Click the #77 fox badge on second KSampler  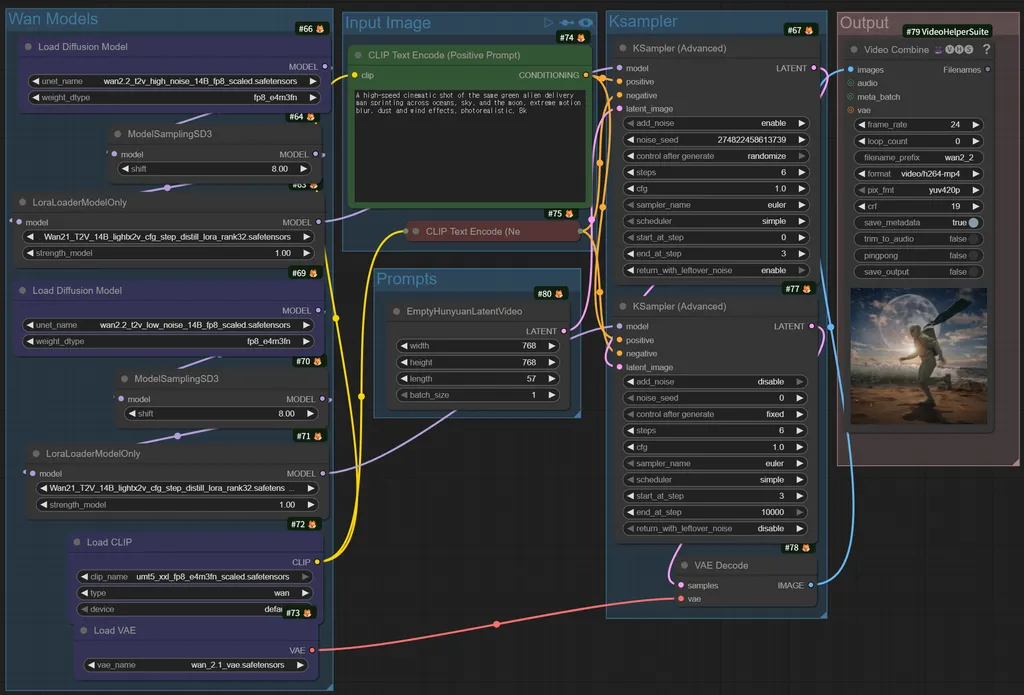798,289
